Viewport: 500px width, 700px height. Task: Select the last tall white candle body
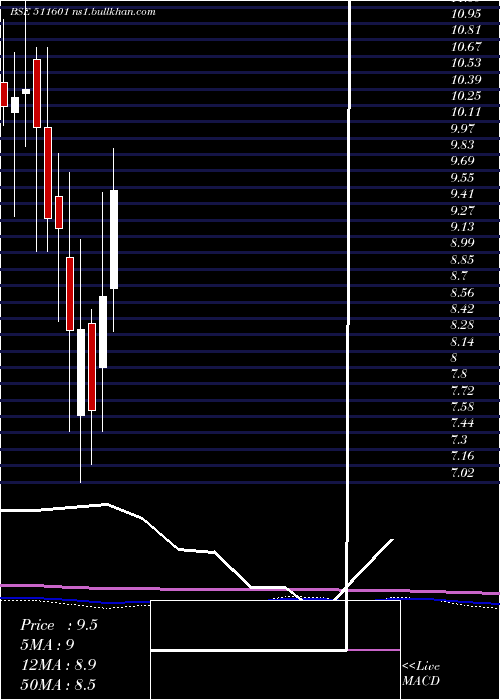pos(114,239)
